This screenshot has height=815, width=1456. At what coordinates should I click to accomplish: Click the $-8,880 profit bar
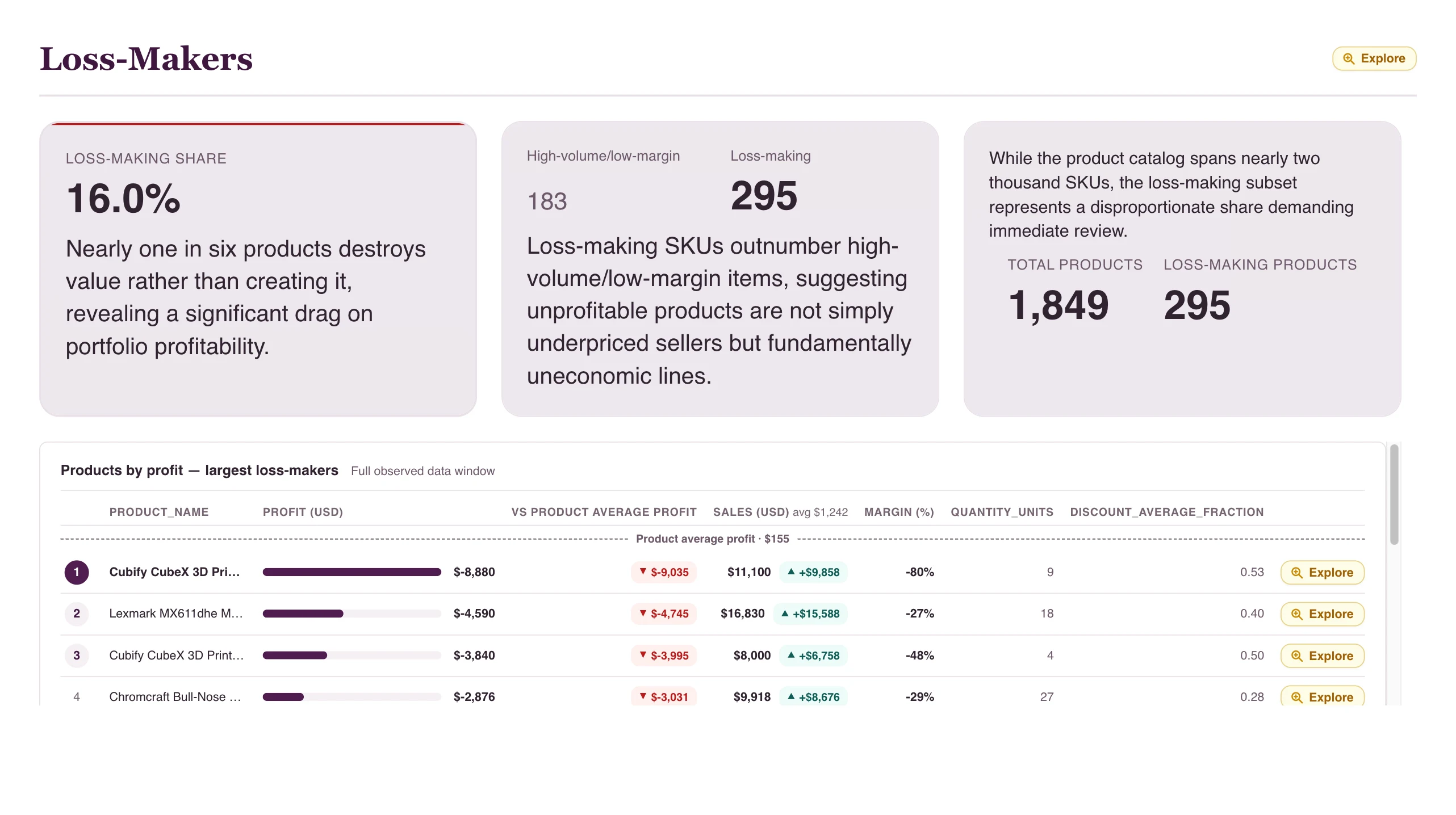click(x=352, y=572)
